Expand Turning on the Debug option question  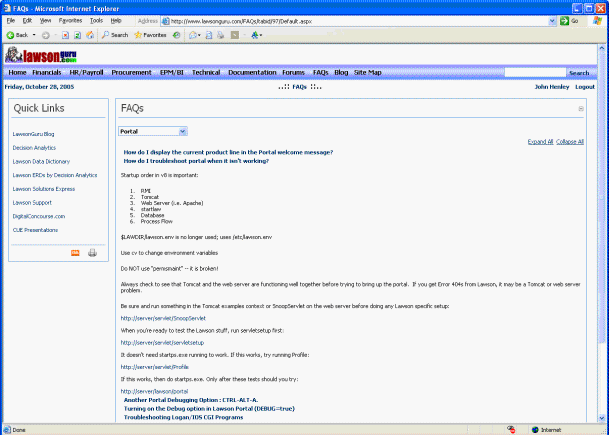click(209, 409)
